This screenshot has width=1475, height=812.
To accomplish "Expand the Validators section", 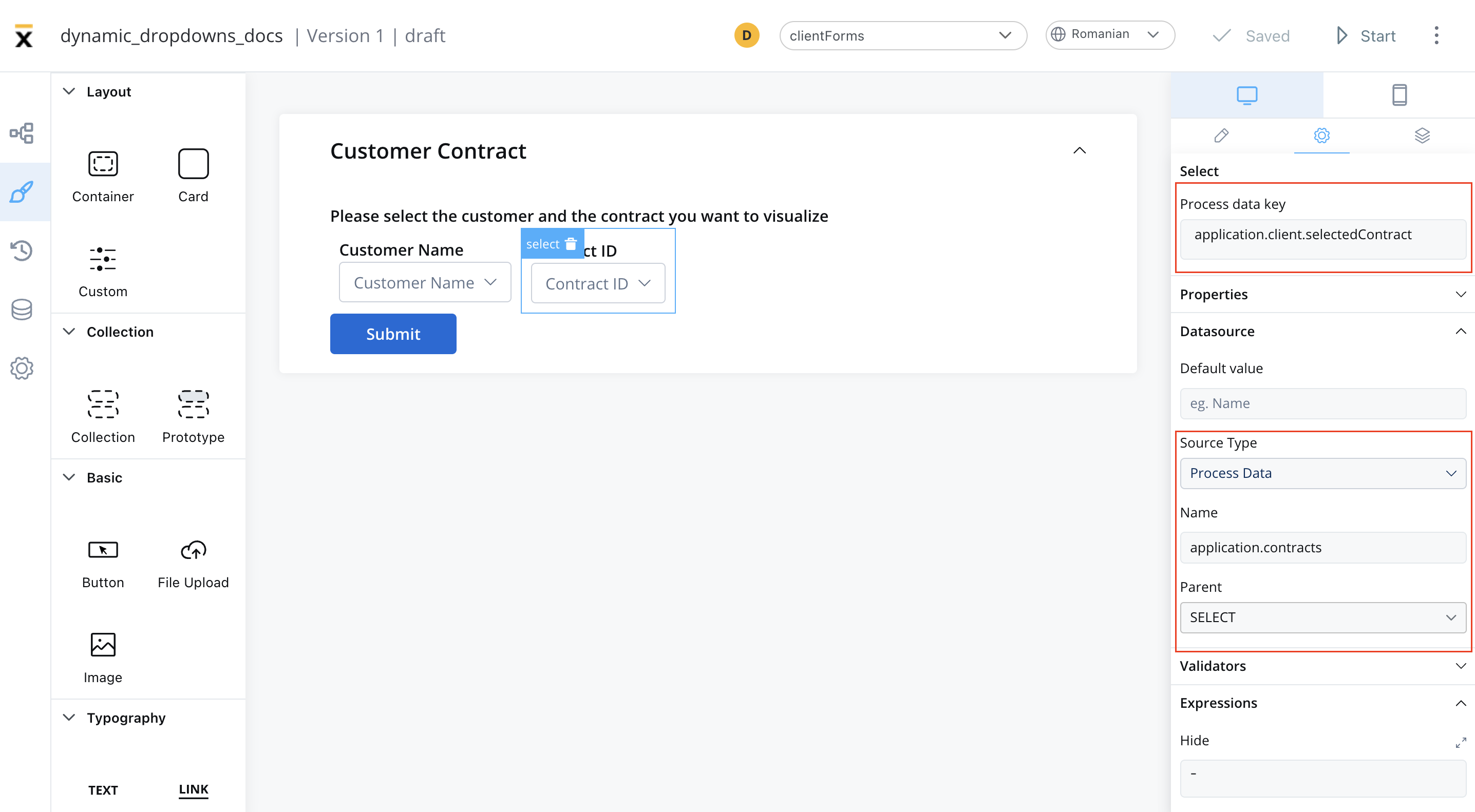I will coord(1322,666).
